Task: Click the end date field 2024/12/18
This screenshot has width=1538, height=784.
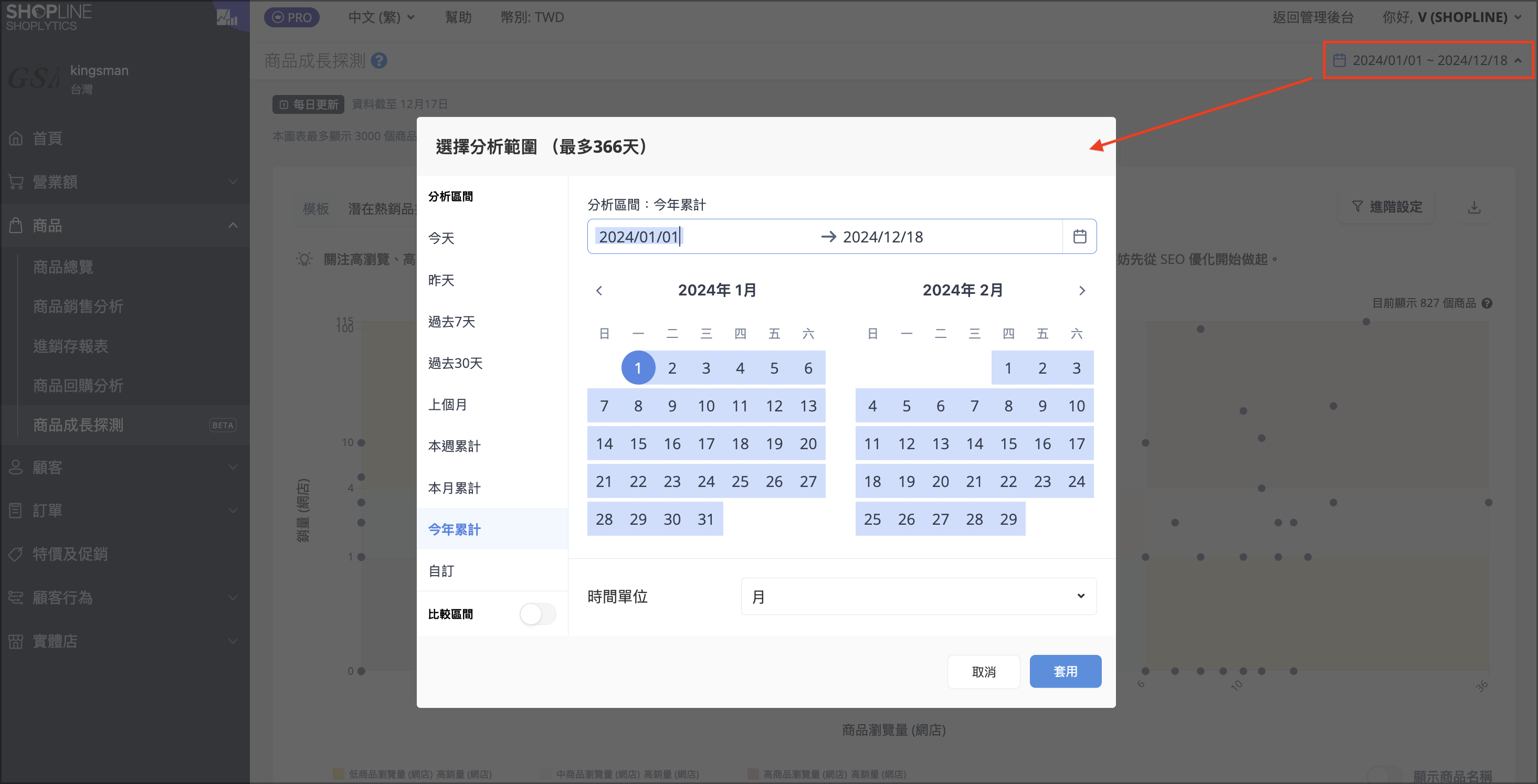Action: pos(950,237)
